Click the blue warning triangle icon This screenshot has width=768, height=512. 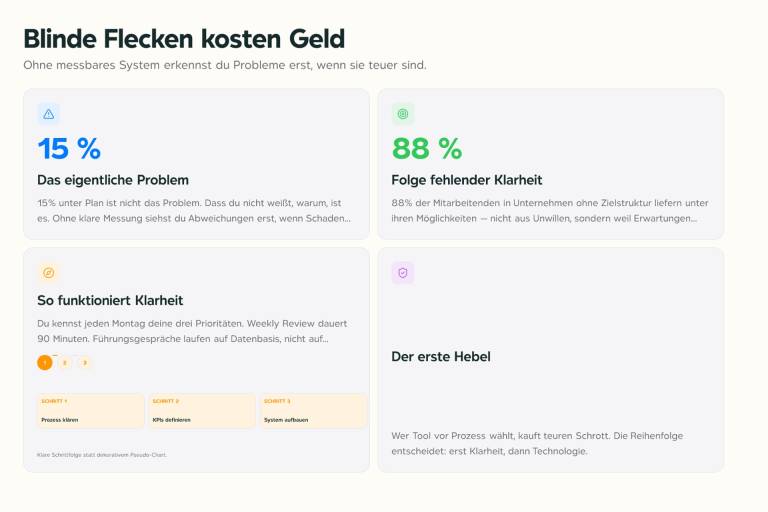(48, 114)
